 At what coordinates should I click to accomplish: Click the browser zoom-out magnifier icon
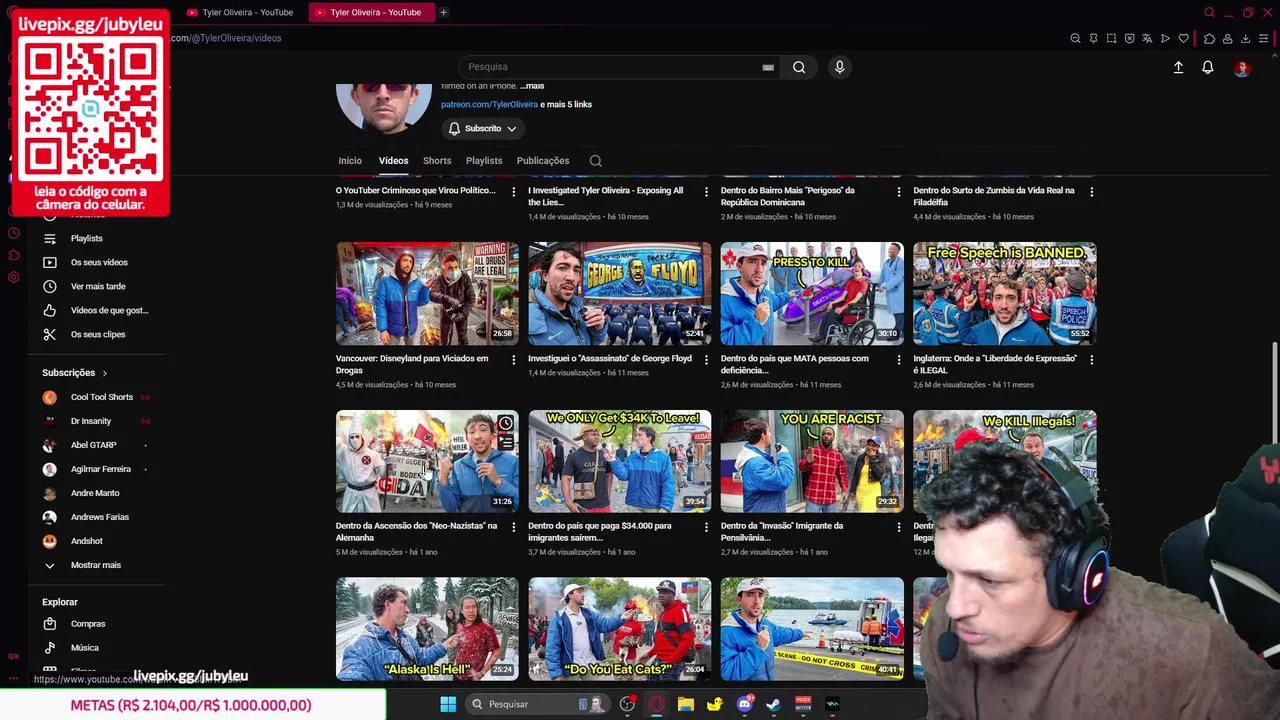point(1075,39)
